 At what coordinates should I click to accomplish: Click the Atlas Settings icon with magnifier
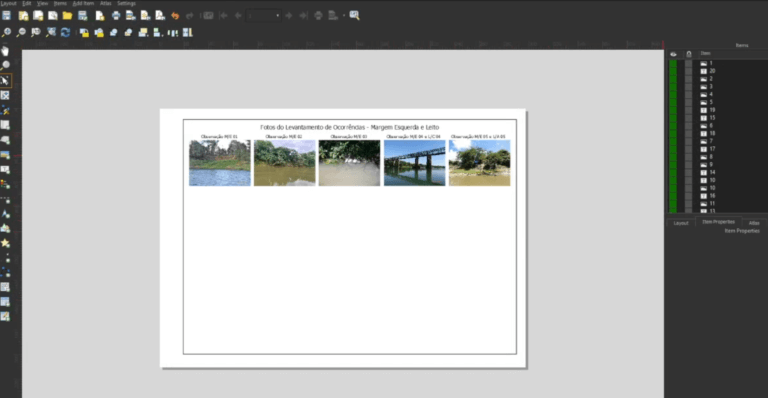click(x=355, y=16)
